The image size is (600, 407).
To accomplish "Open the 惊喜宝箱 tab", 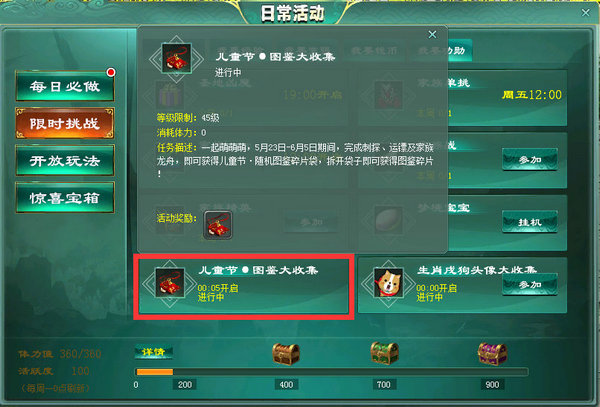I will pos(65,197).
